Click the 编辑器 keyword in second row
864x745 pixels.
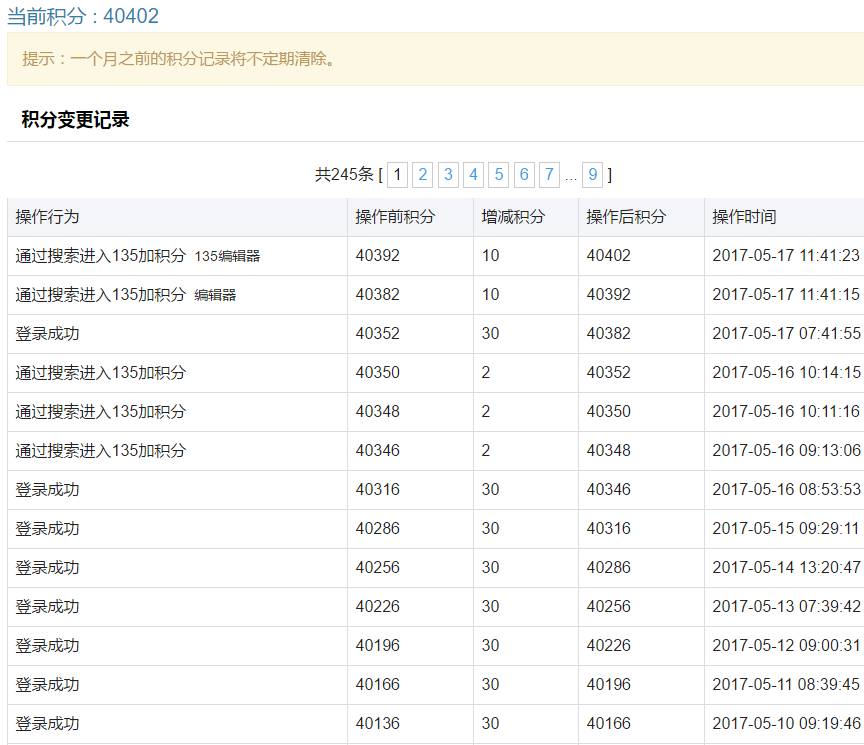click(215, 295)
